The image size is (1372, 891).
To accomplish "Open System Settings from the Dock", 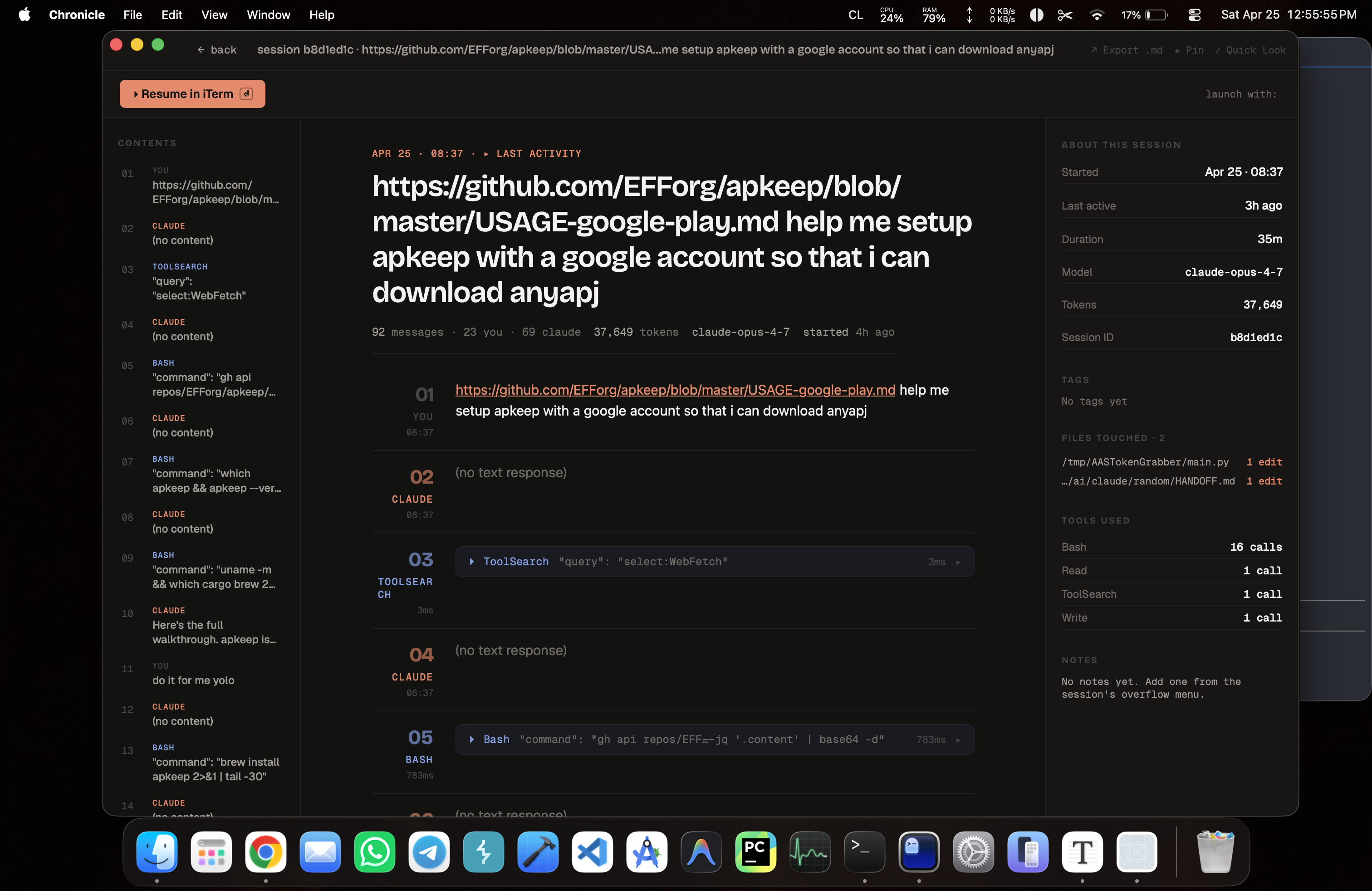I will point(974,852).
